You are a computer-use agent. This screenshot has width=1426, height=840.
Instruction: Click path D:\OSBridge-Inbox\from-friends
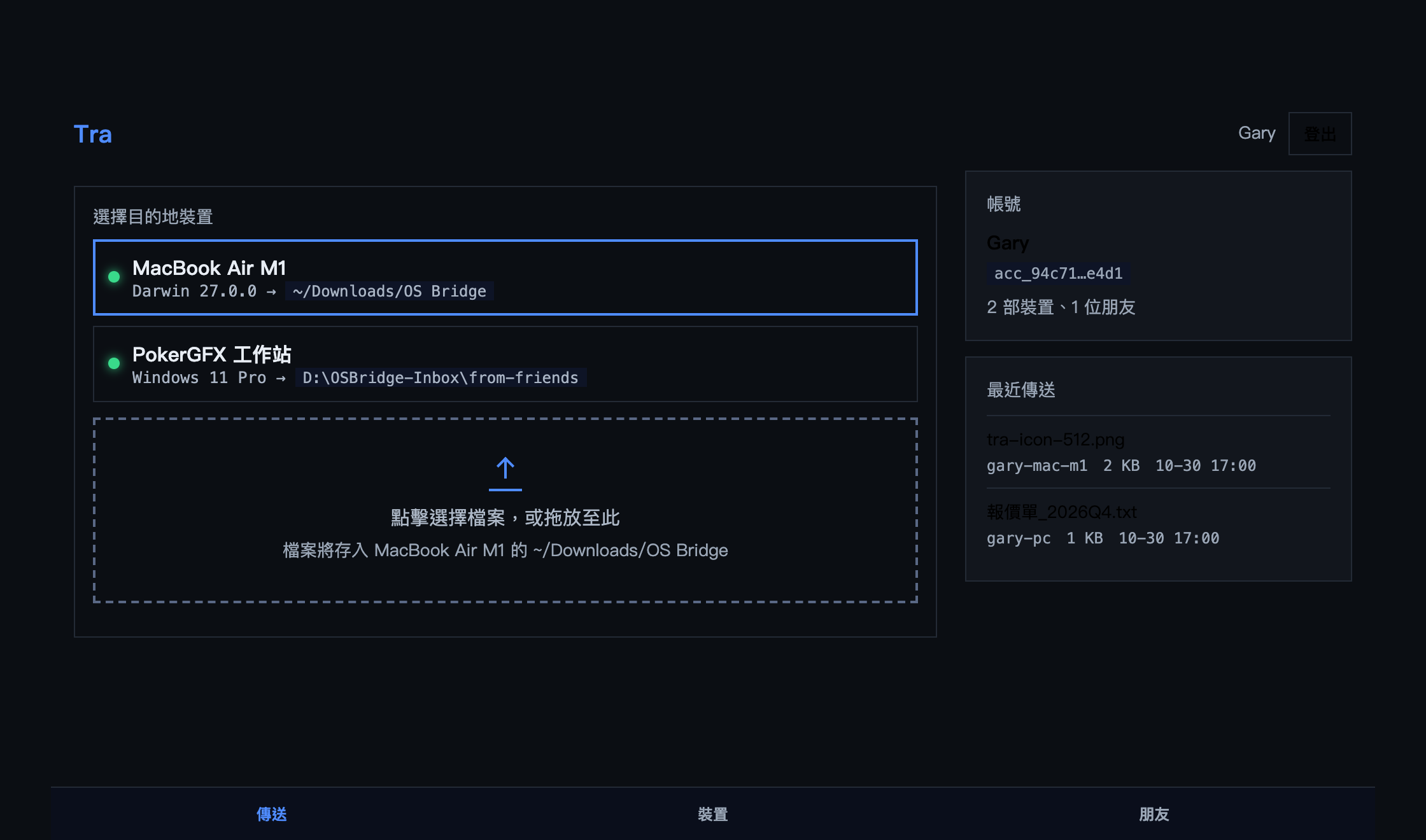coord(441,378)
